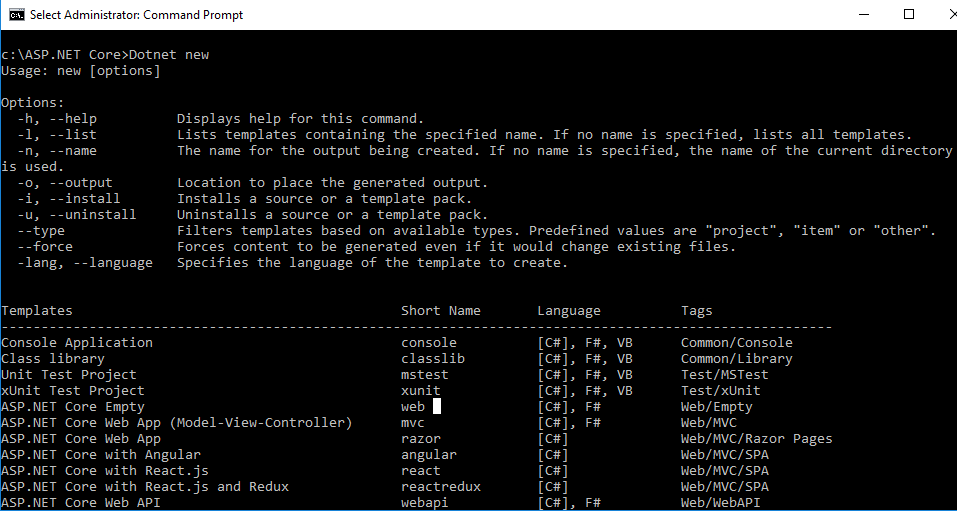Viewport: 957px width, 511px height.
Task: Click the 'Class library' template name
Action: point(52,358)
